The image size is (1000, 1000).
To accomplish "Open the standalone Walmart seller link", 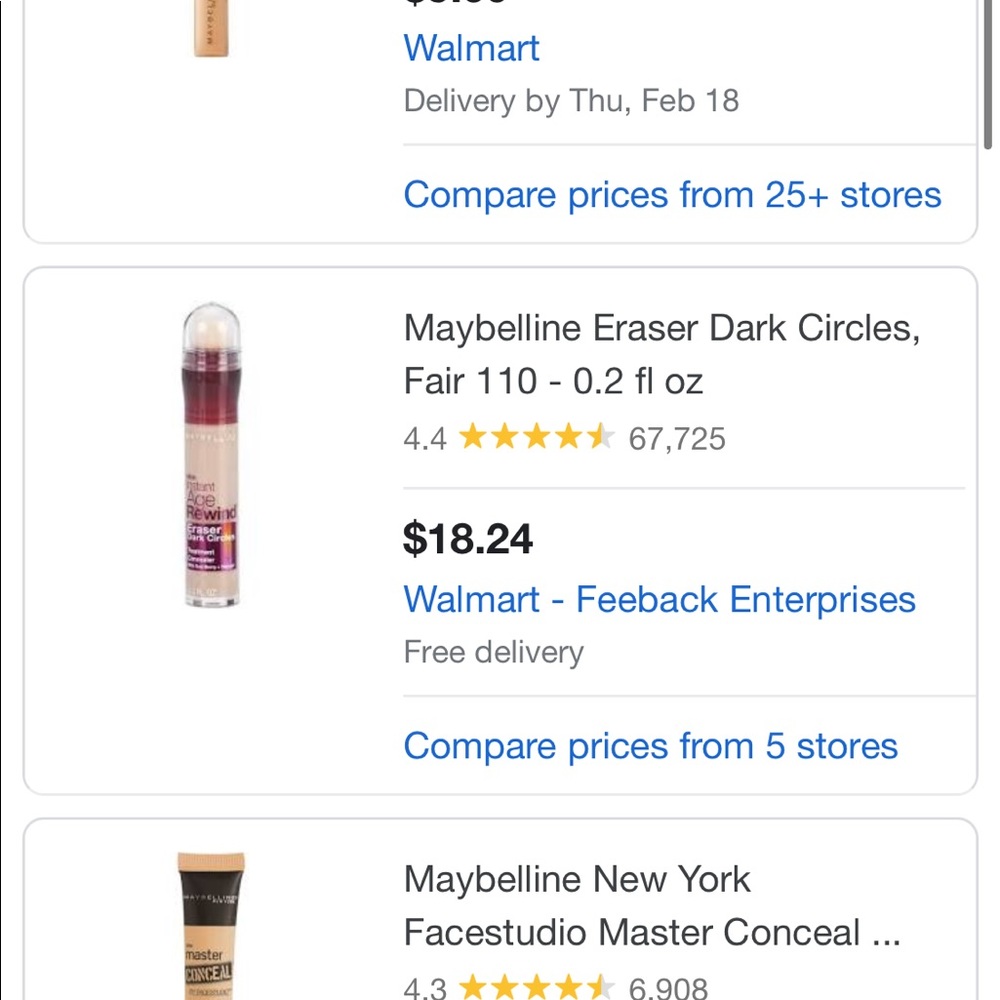I will (471, 48).
